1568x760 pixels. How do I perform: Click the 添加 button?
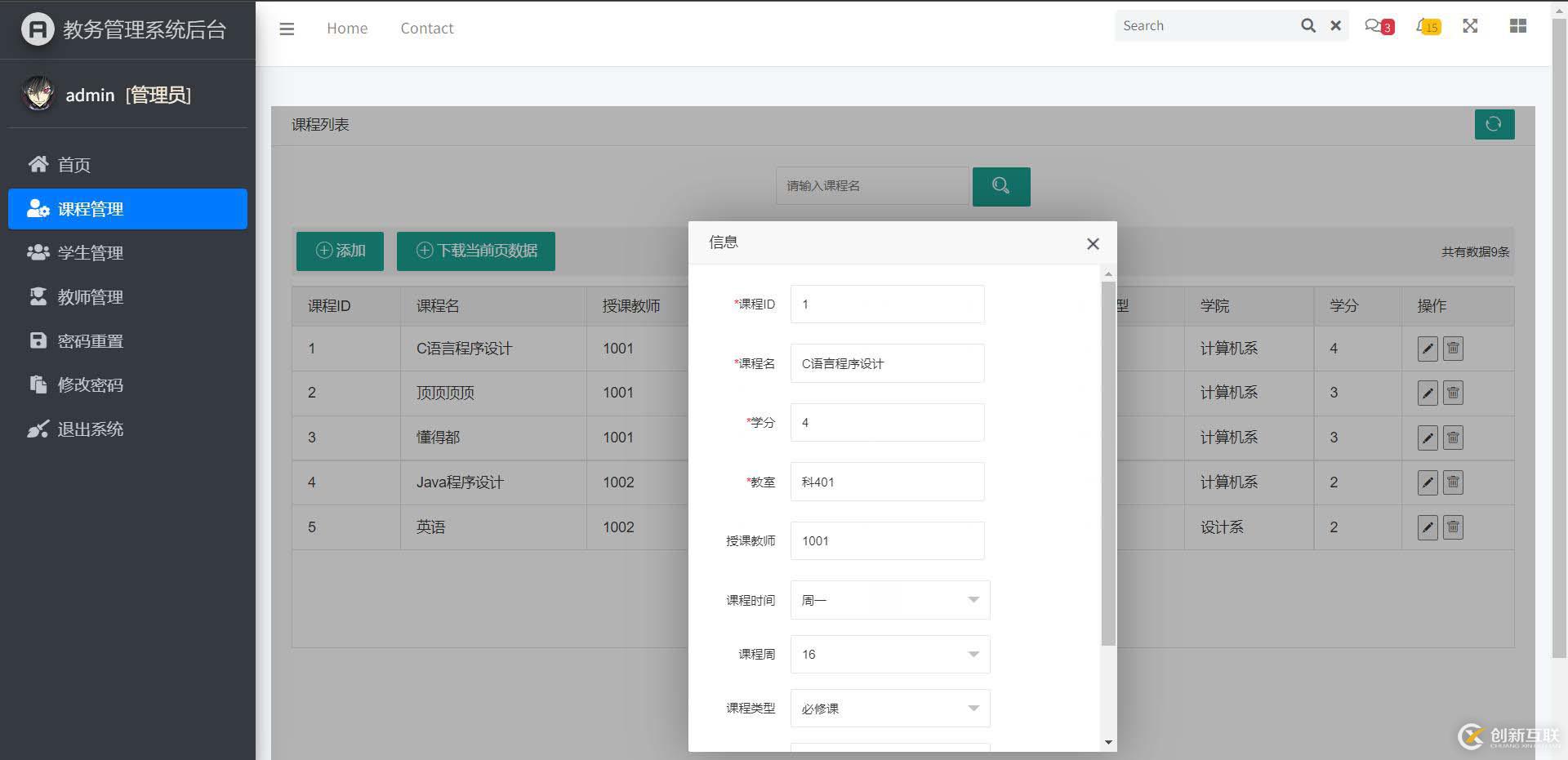340,251
